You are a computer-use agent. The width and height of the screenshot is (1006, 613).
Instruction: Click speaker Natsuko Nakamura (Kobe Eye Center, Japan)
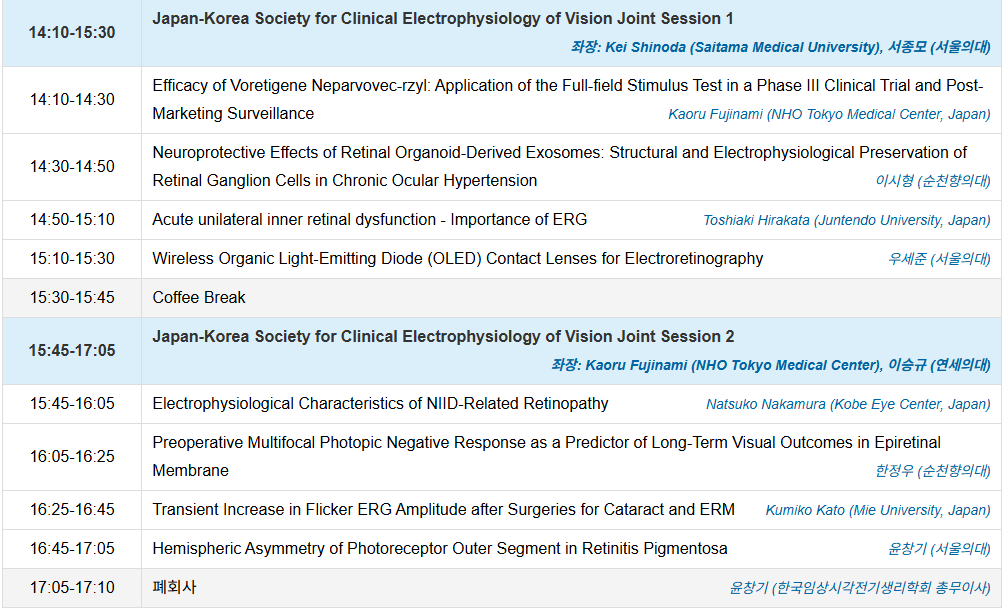point(848,404)
